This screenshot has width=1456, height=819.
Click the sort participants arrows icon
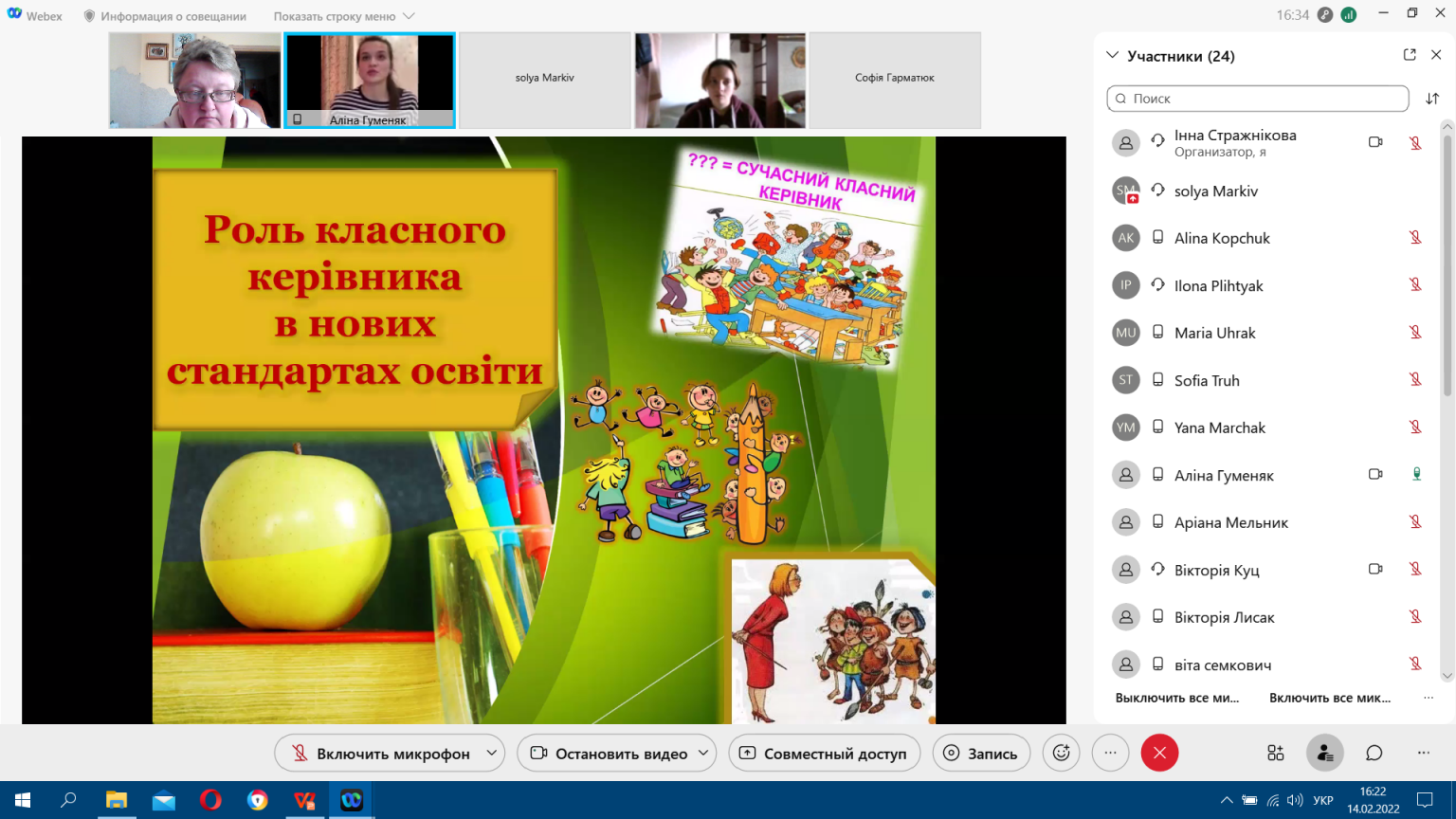pyautogui.click(x=1432, y=99)
